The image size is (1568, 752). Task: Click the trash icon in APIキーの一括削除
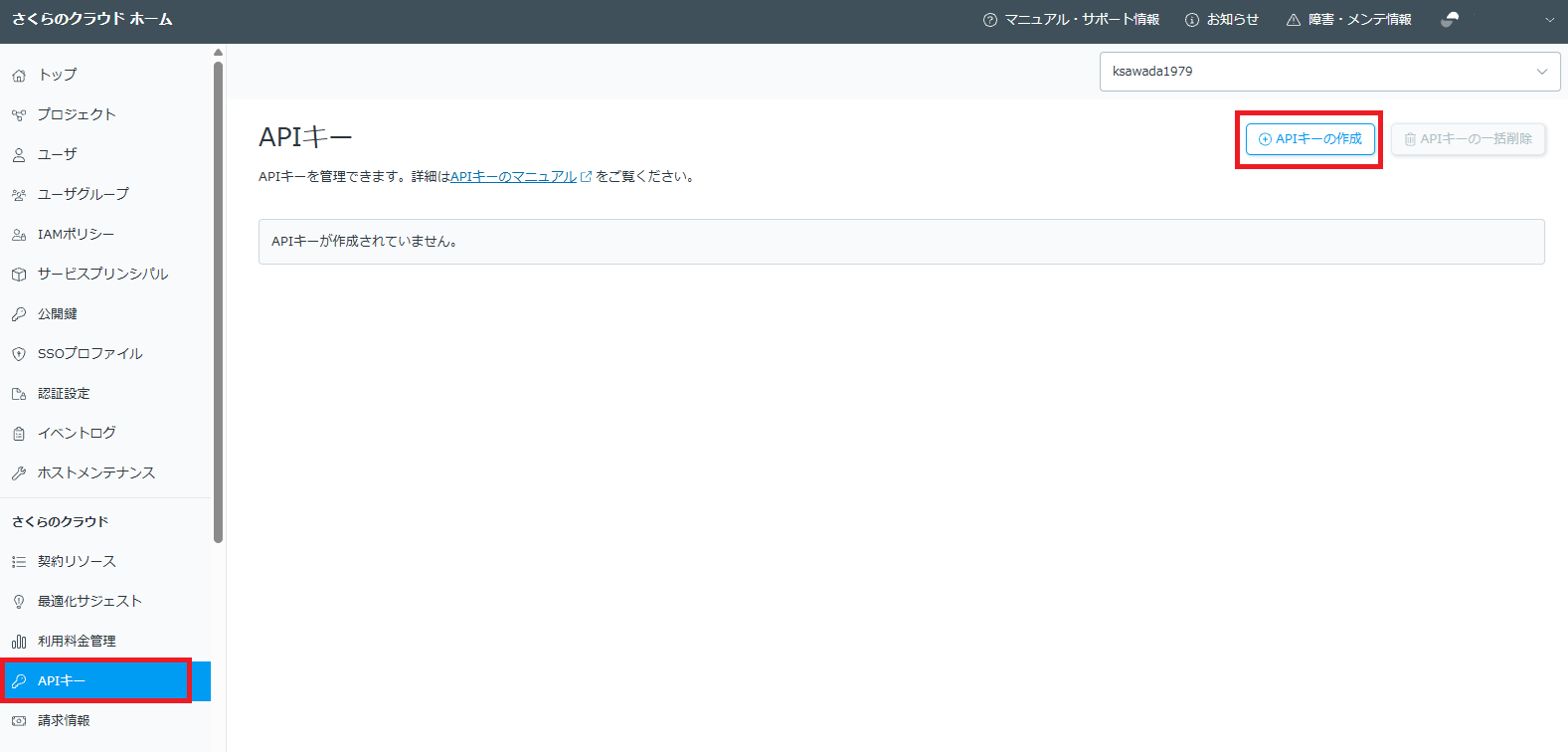1410,139
